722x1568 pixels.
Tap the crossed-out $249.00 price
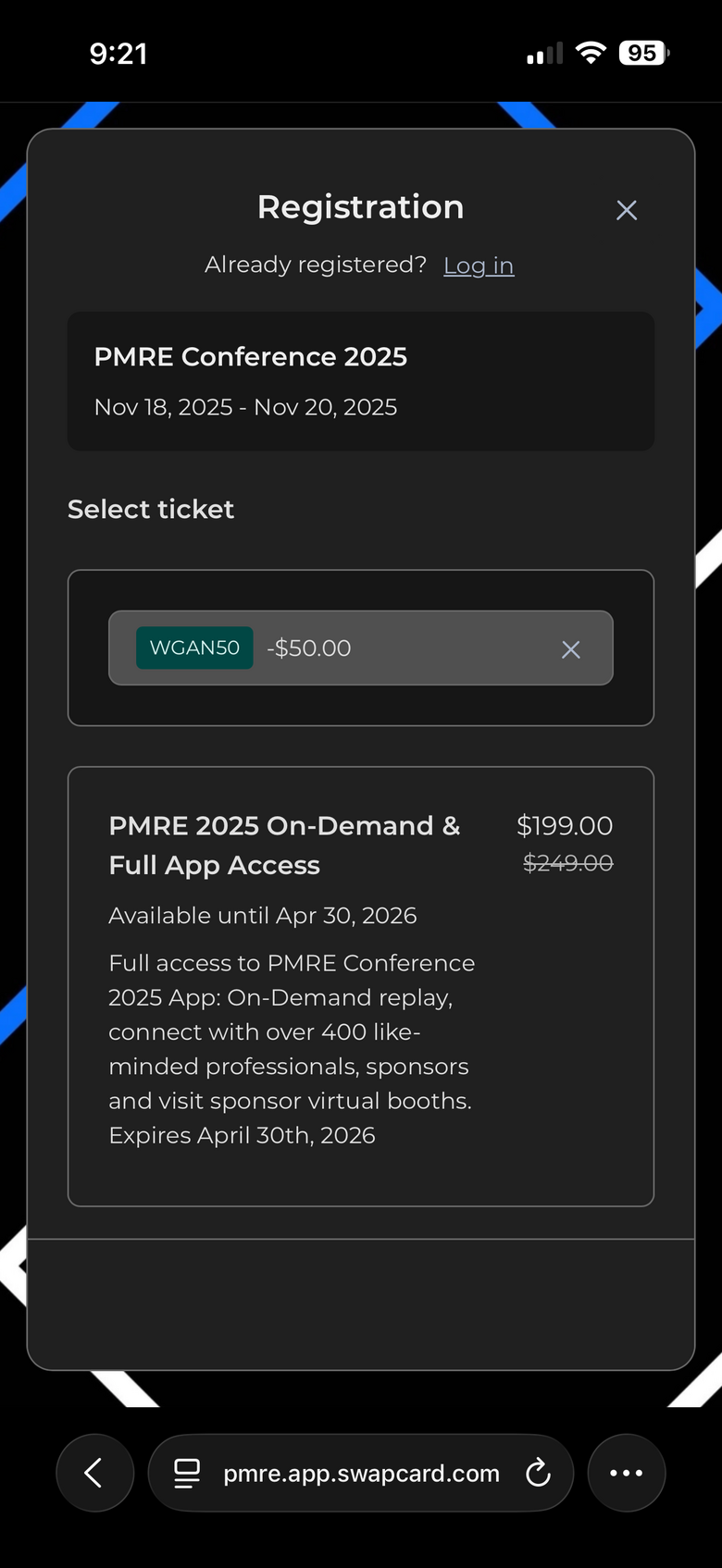click(x=567, y=863)
